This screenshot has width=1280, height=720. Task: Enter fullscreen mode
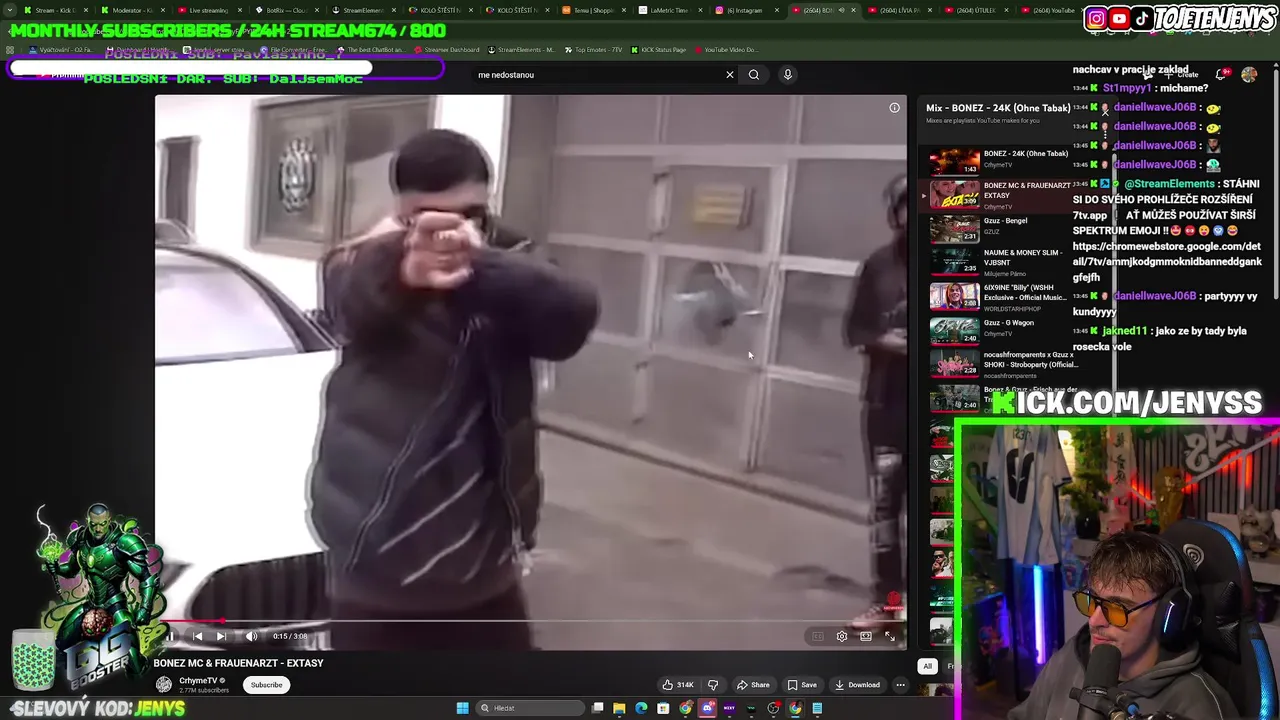coord(890,636)
